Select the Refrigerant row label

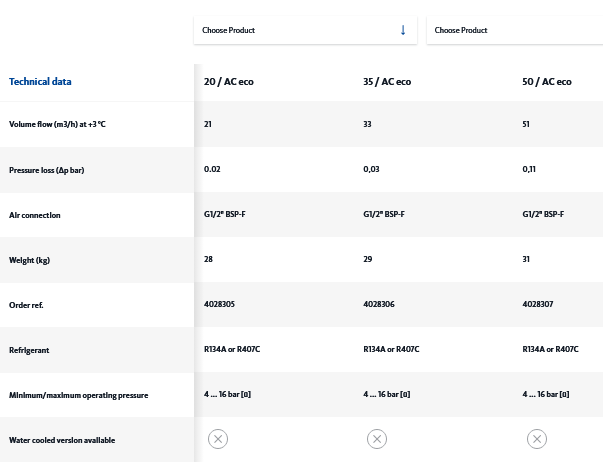(29, 350)
